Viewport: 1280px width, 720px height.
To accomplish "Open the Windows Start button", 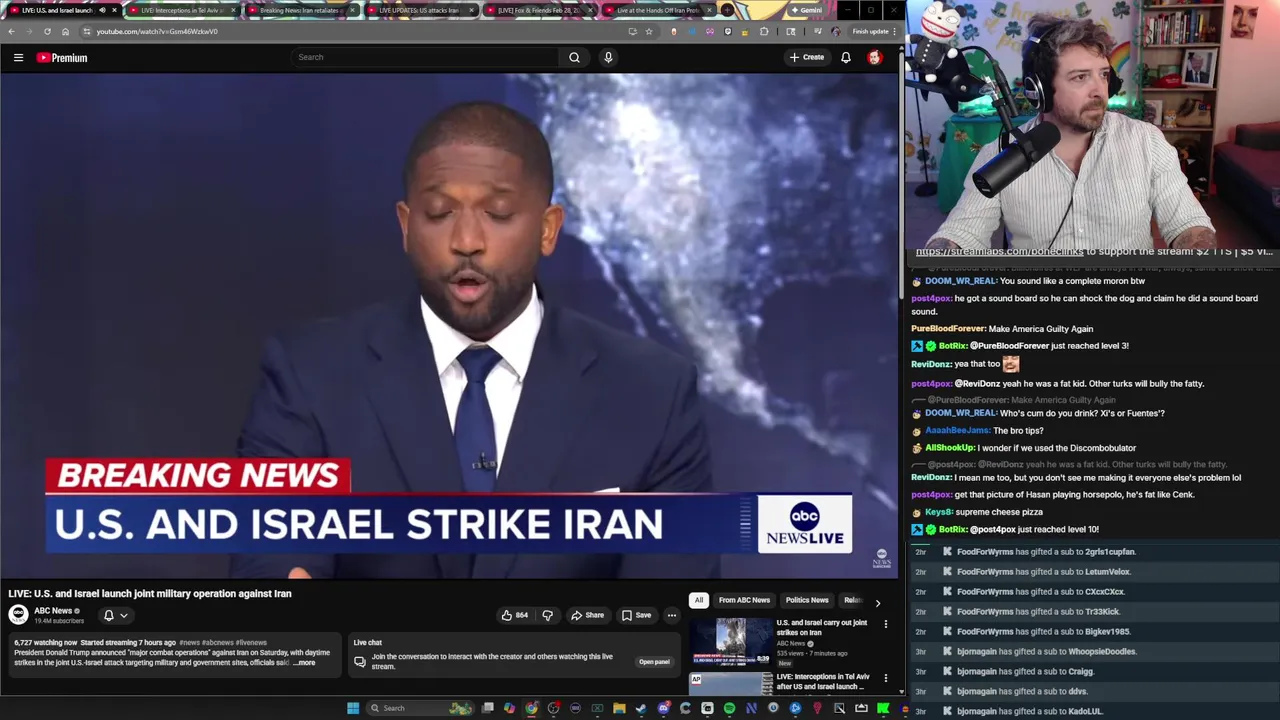I will point(353,708).
